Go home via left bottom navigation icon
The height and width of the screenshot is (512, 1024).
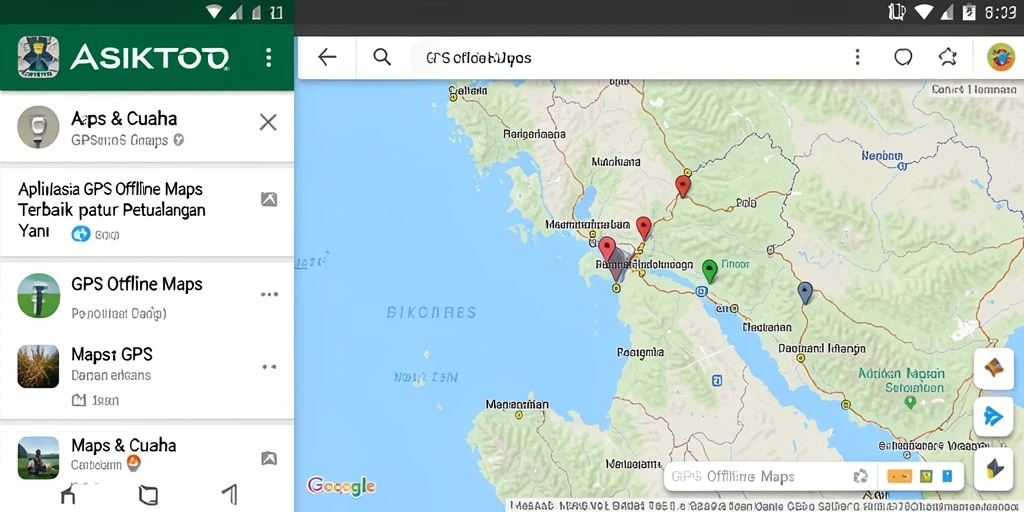coord(67,495)
